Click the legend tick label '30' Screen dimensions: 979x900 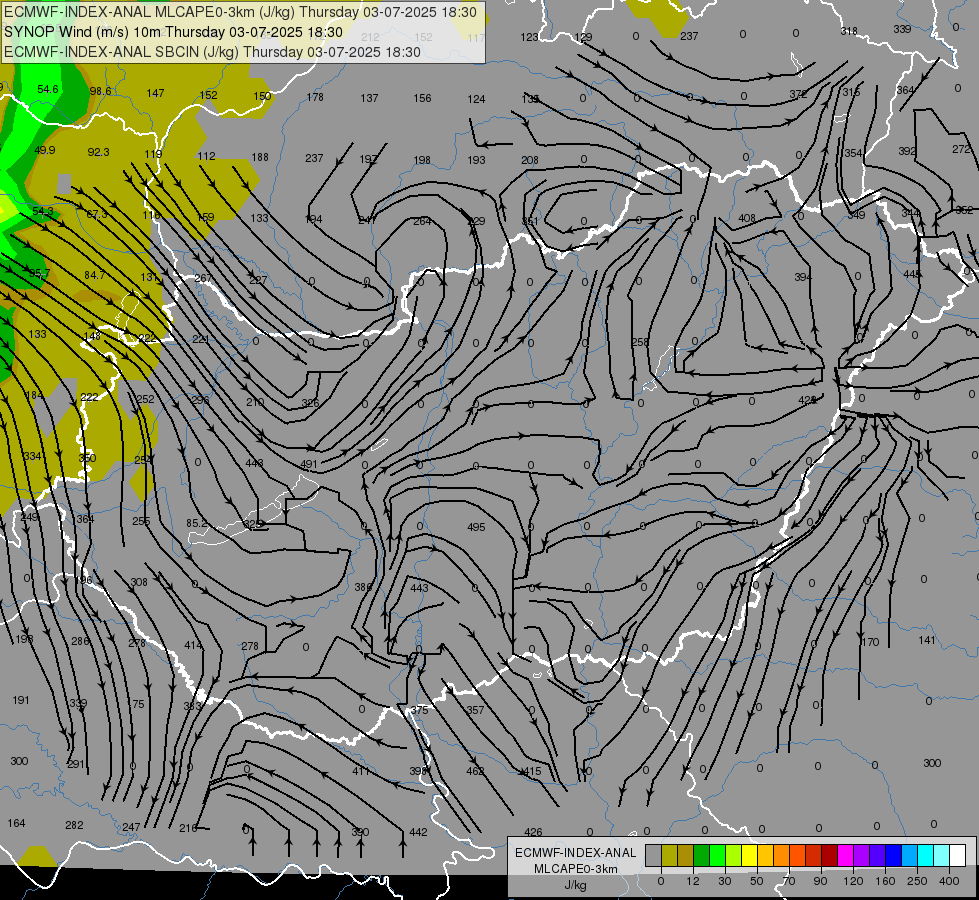click(x=724, y=881)
